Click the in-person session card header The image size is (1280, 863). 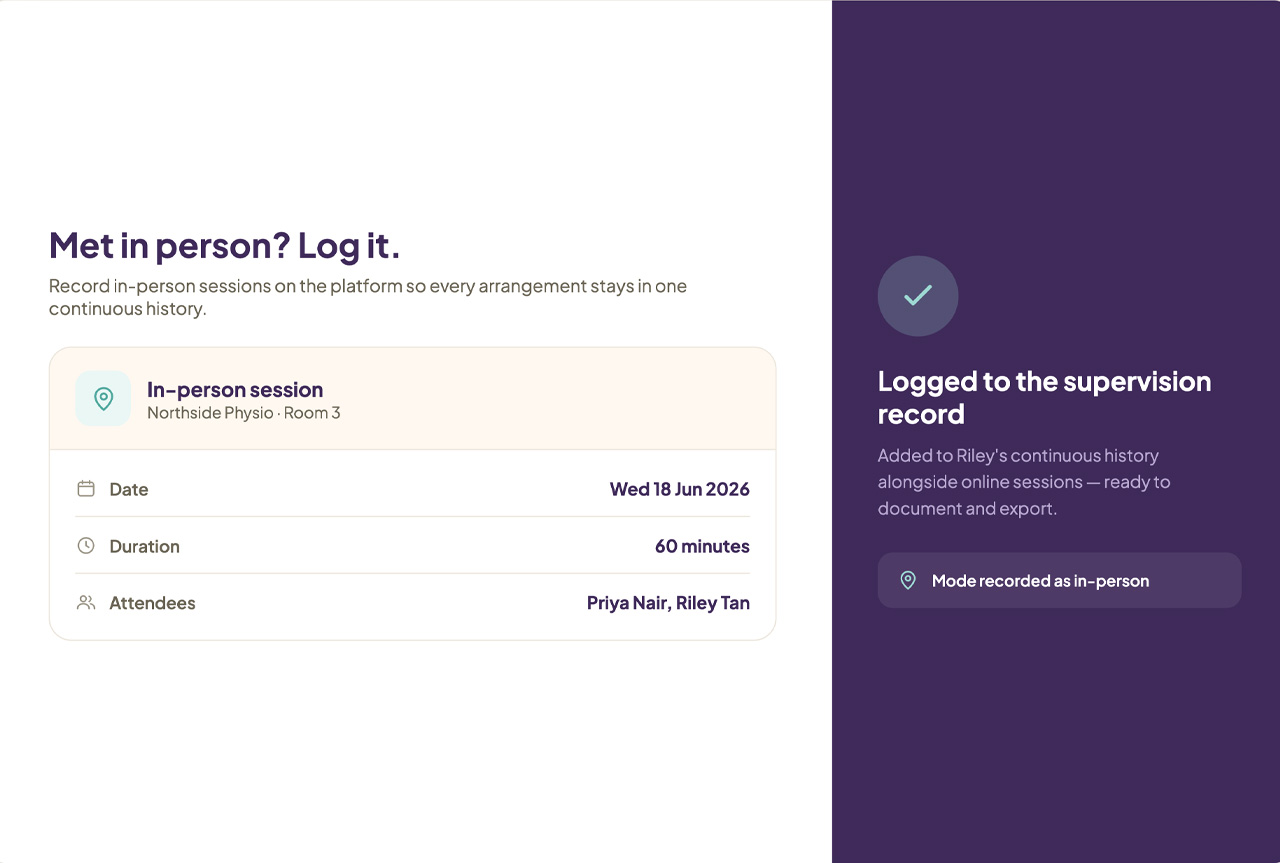coord(412,398)
